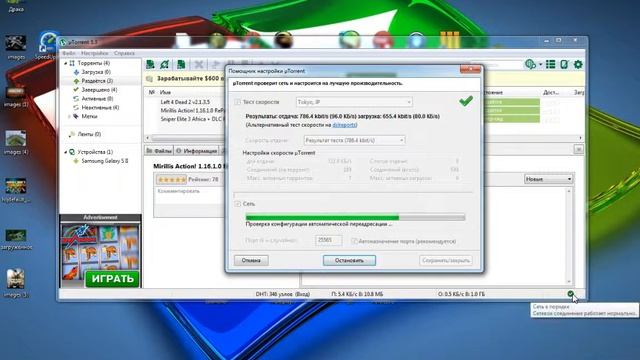
Task: Click the Отмена button
Action: pyautogui.click(x=251, y=260)
